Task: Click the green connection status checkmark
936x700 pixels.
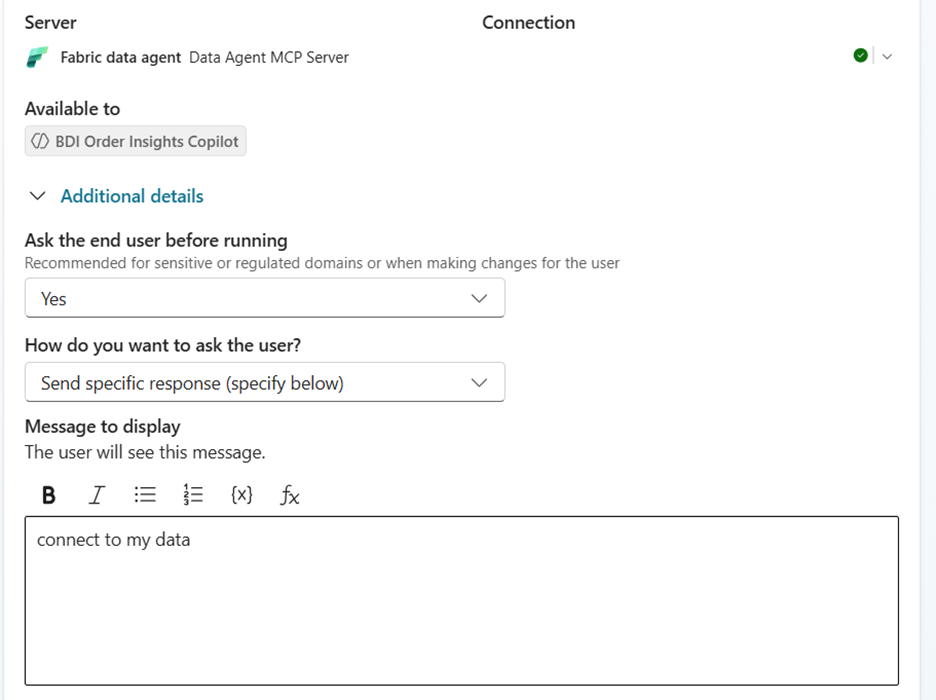Action: coord(860,56)
